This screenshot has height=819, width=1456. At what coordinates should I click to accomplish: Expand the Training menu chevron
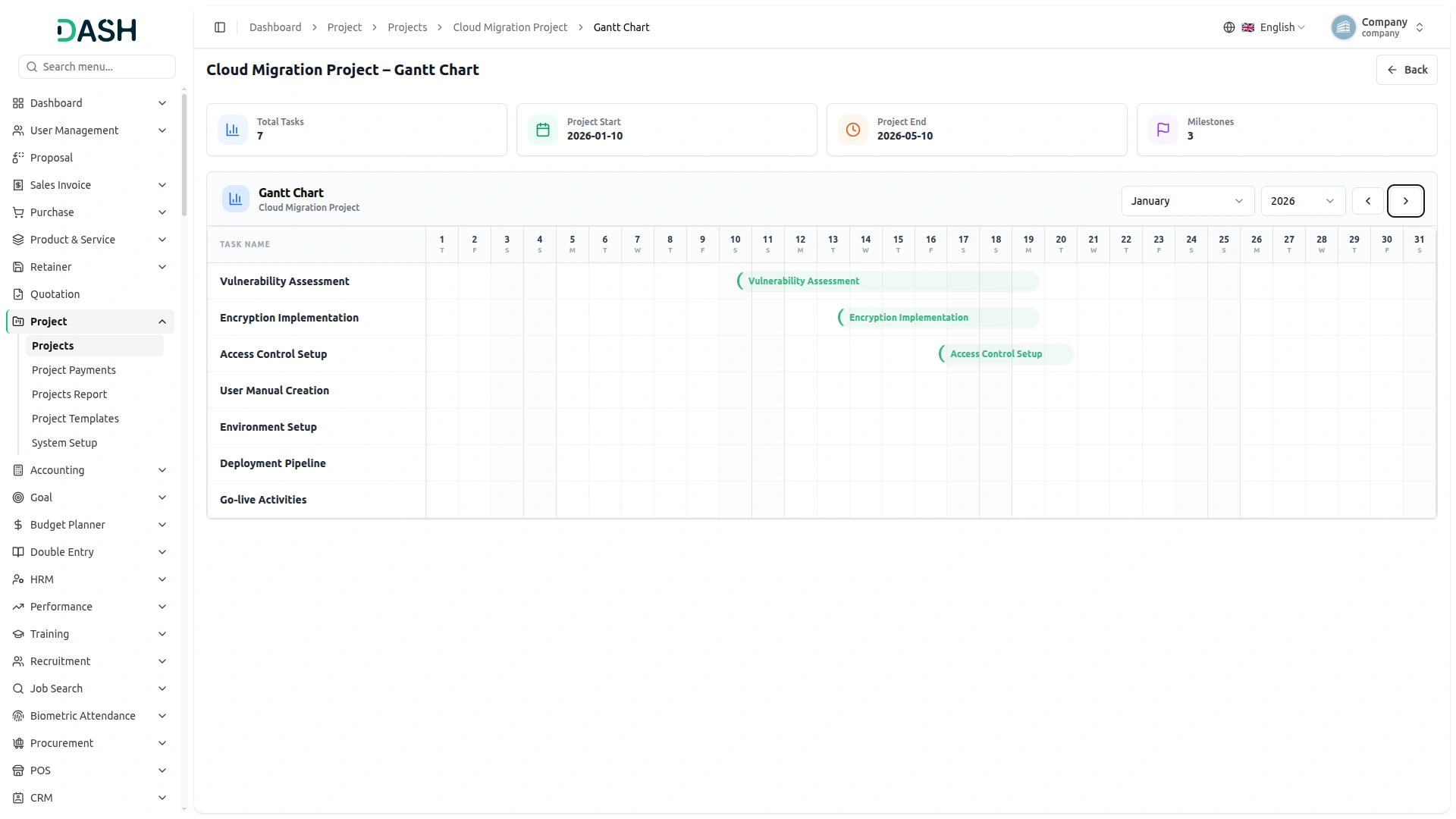pos(162,634)
